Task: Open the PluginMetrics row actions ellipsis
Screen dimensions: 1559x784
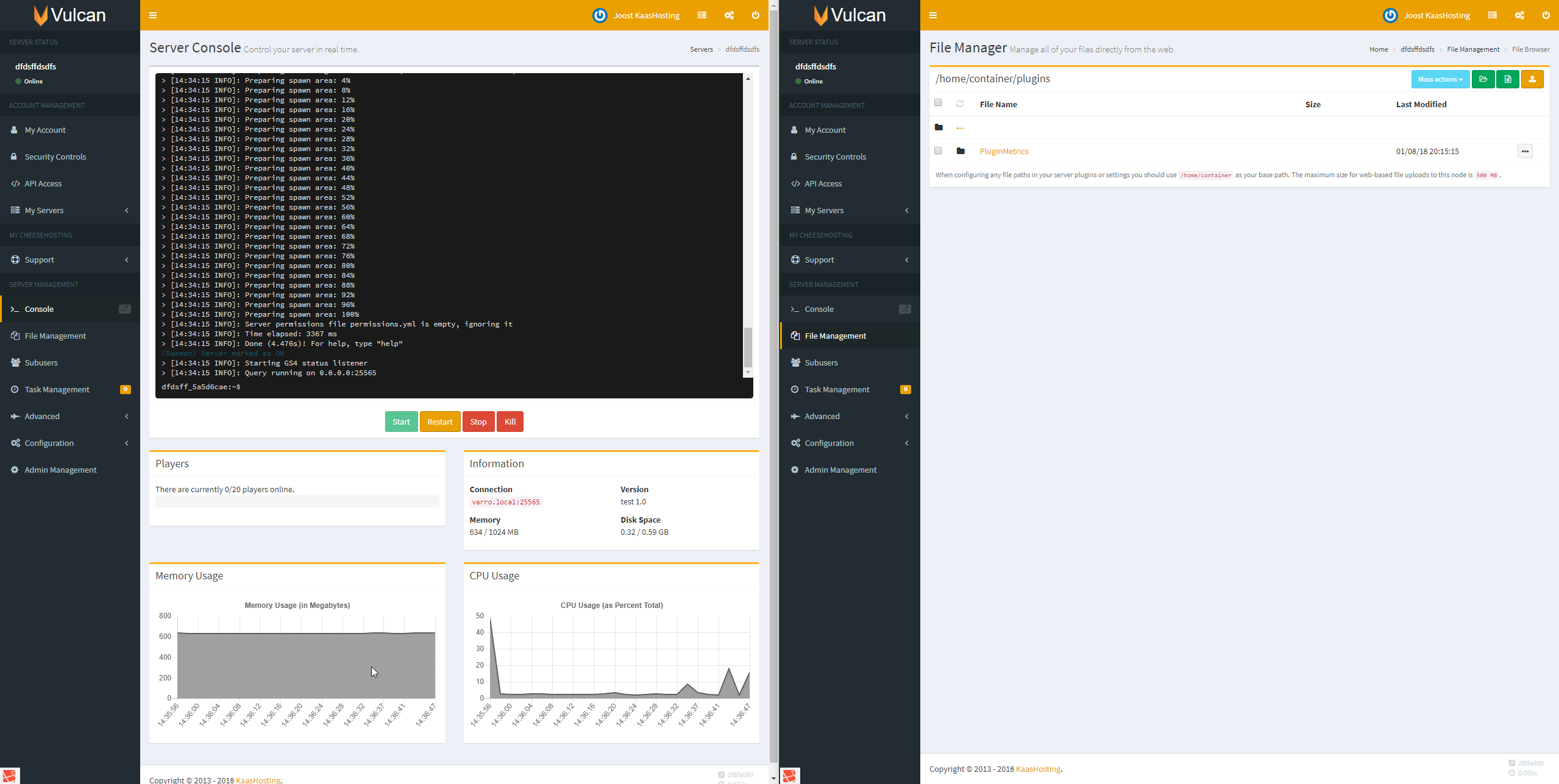Action: pyautogui.click(x=1524, y=151)
